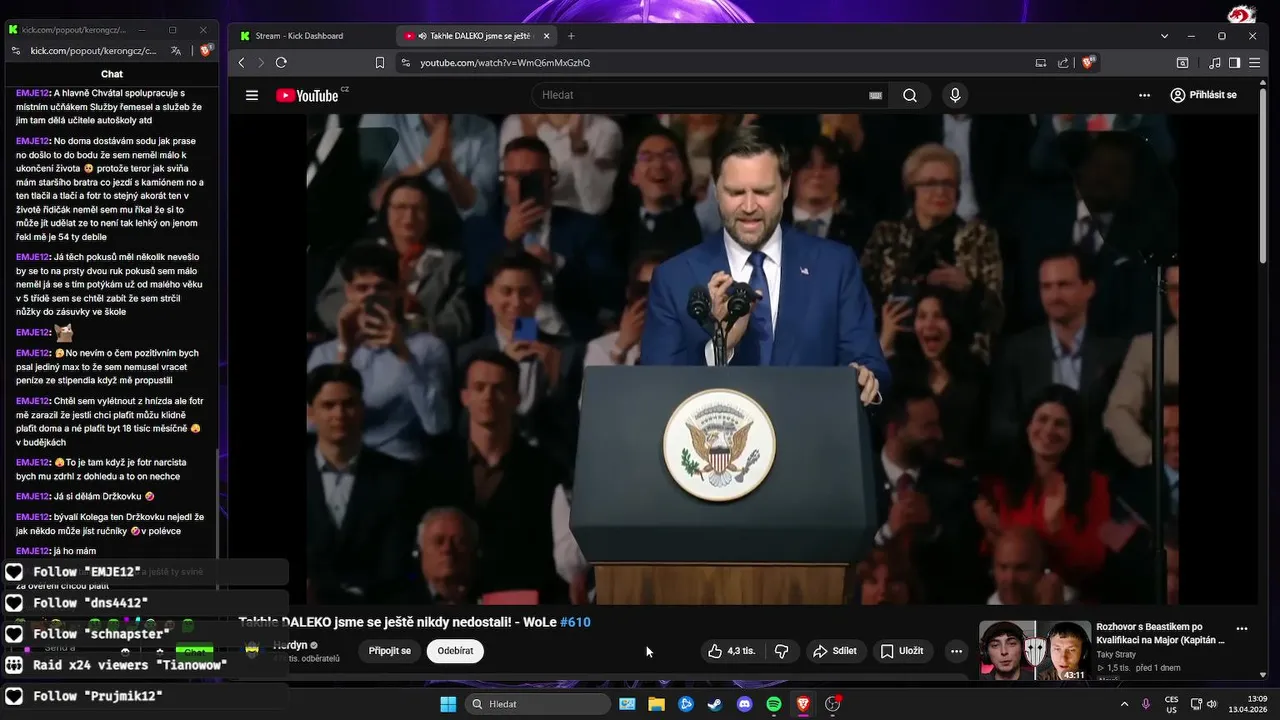Open the Rozhovor s Beastíkem video thumbnail

(x=1034, y=651)
